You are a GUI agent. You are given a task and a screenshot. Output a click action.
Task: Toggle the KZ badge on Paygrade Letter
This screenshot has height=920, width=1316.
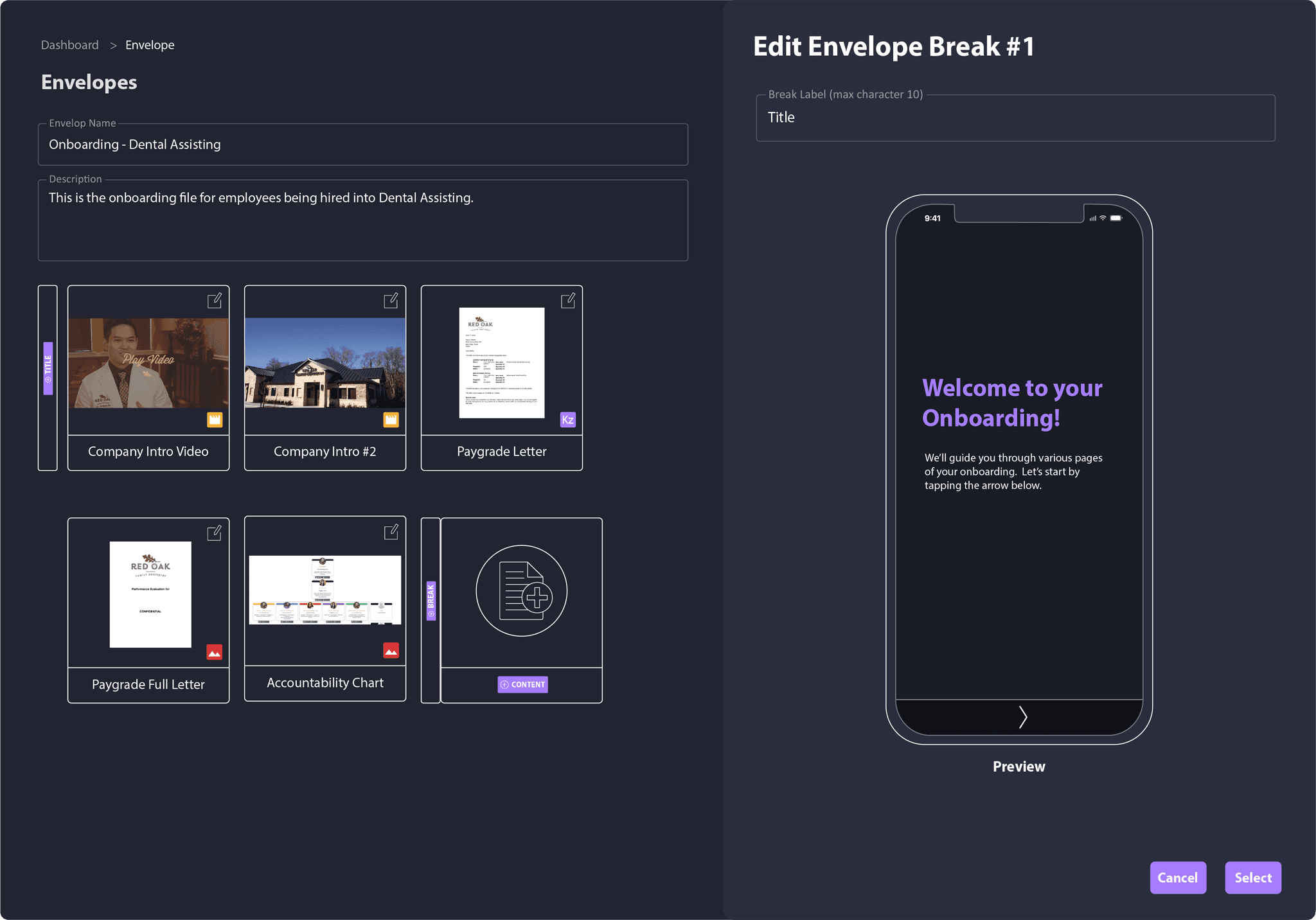tap(565, 419)
